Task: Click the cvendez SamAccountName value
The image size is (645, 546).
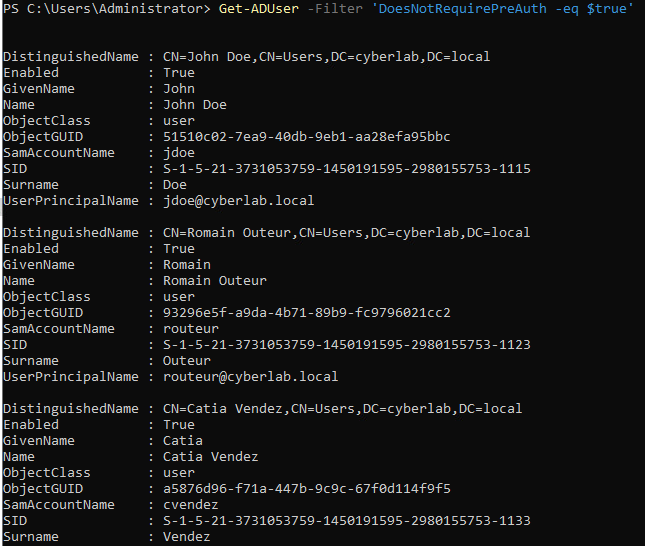Action: click(x=191, y=505)
